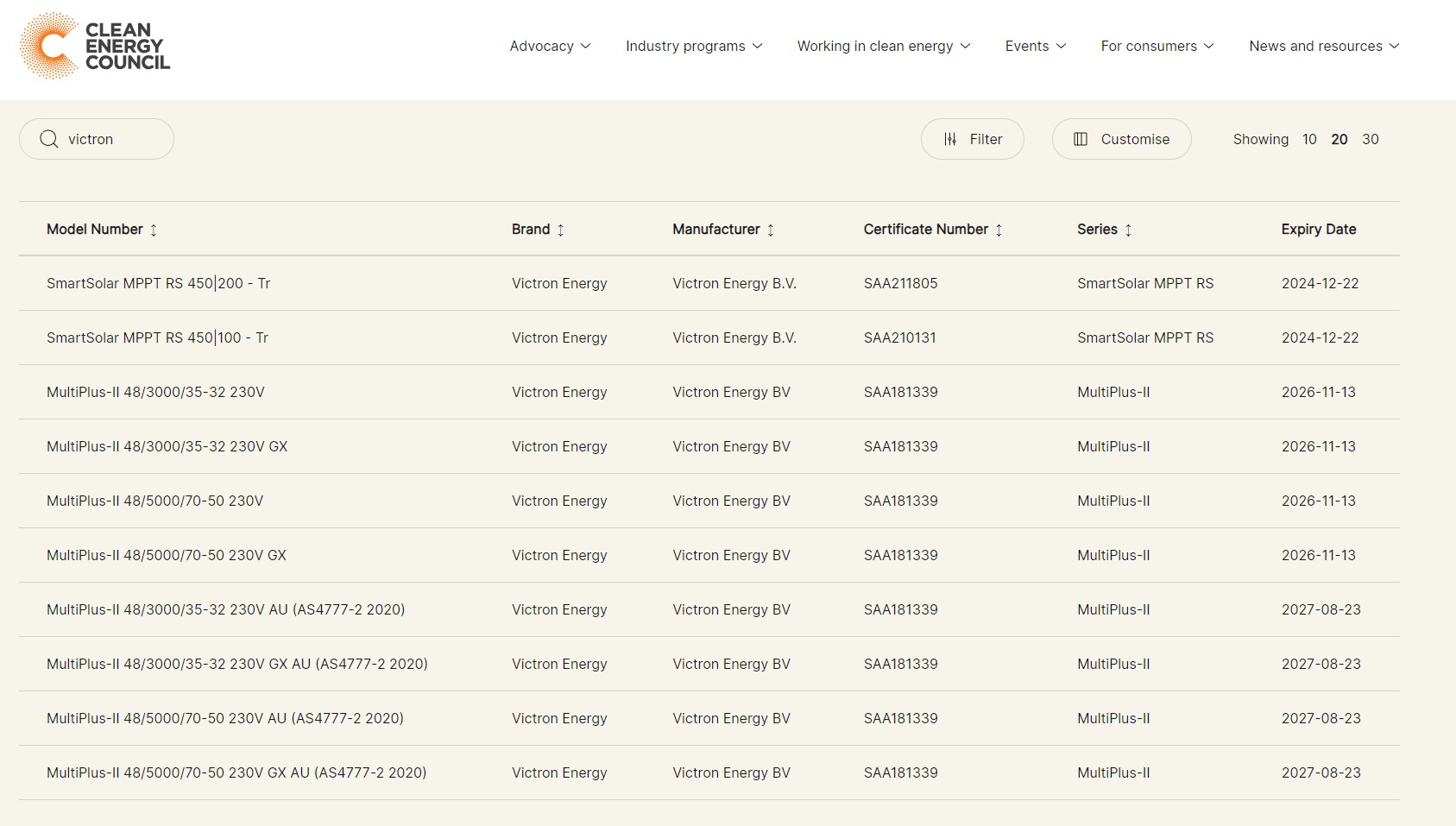This screenshot has height=826, width=1456.
Task: Focus the search field containing victron
Action: point(97,139)
